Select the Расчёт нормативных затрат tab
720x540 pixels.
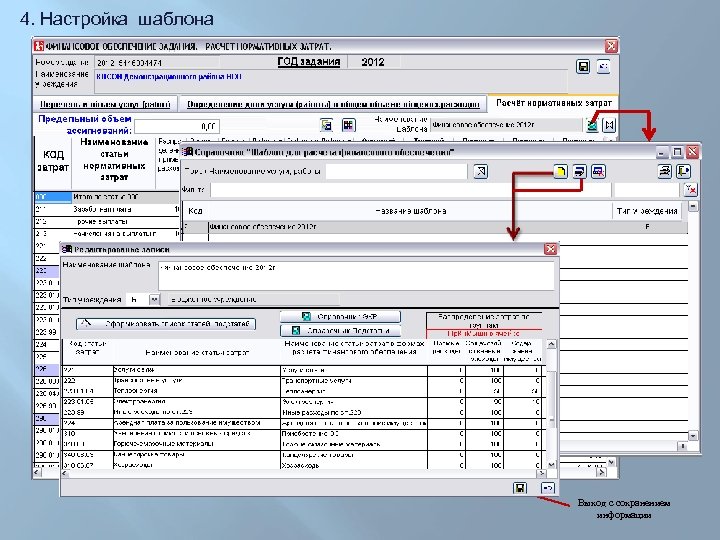(x=554, y=103)
